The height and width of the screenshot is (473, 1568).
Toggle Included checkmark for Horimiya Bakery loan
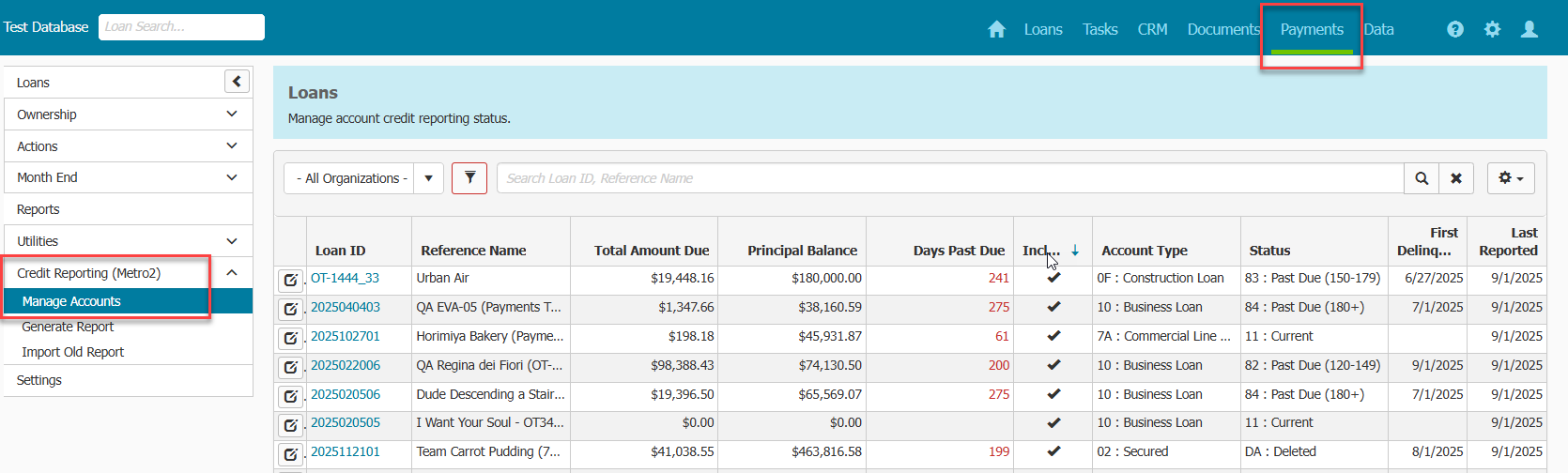point(1053,336)
